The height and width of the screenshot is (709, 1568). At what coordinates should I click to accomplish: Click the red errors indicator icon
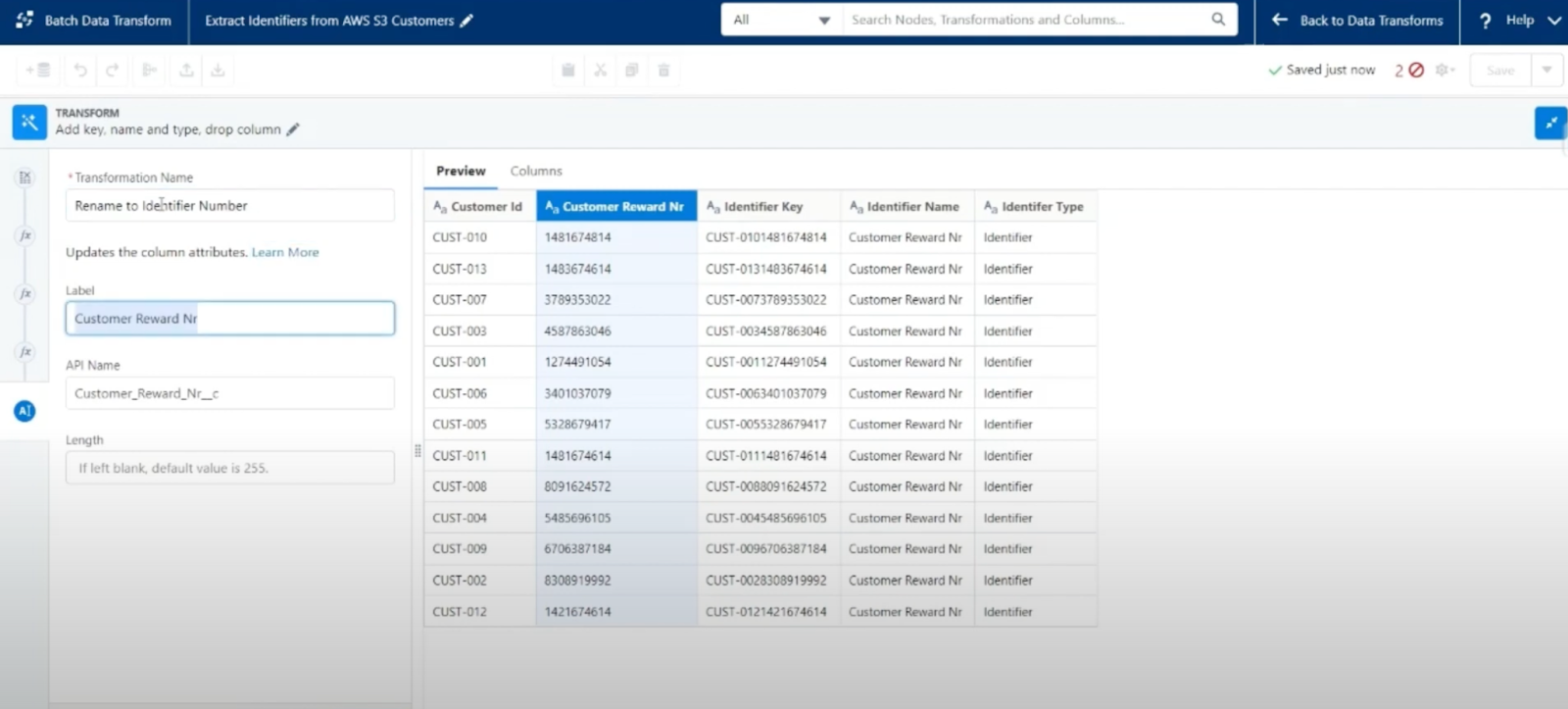pos(1416,71)
